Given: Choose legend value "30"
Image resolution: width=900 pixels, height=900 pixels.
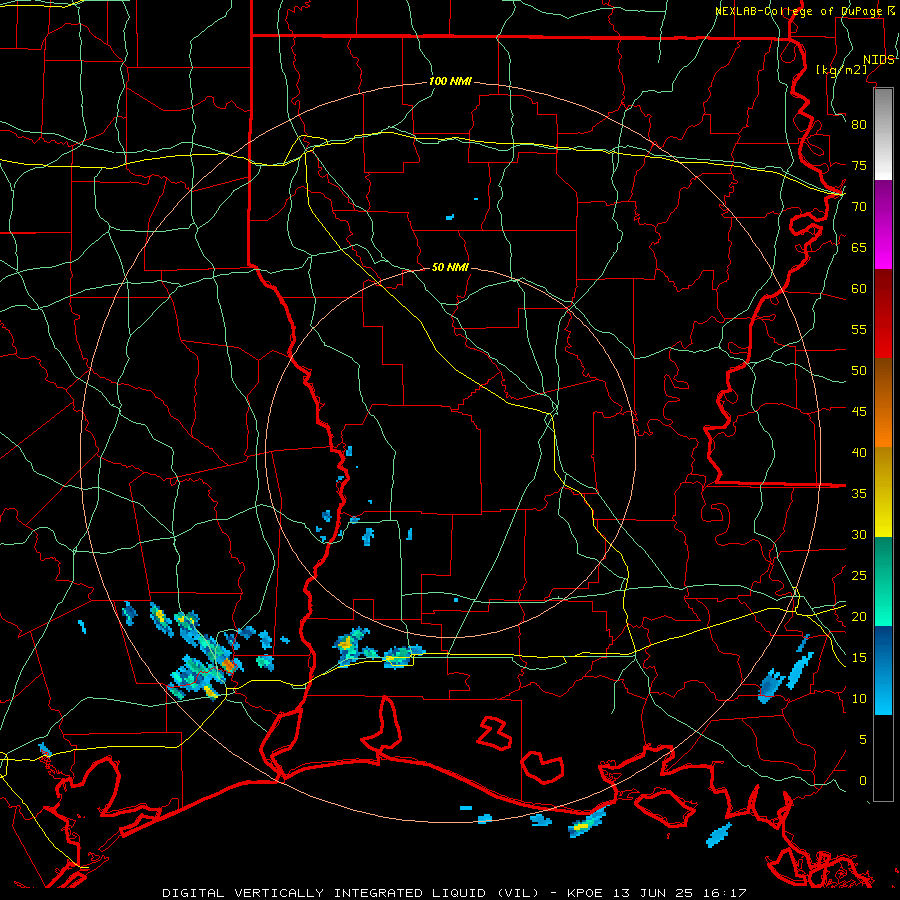Looking at the screenshot, I should click(x=859, y=534).
